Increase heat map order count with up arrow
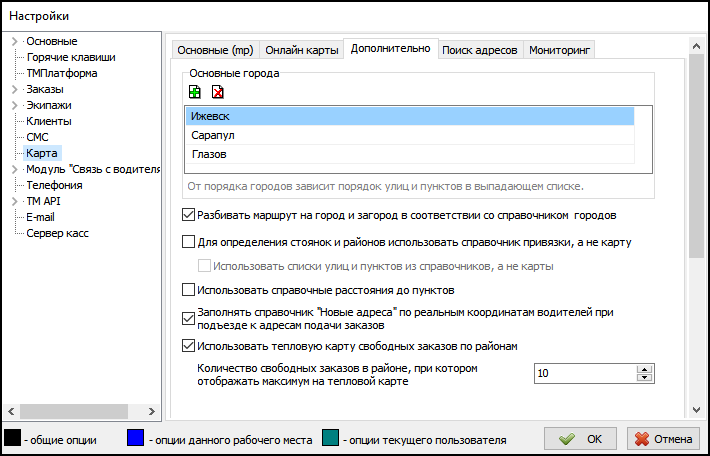710x456 pixels. [645, 369]
